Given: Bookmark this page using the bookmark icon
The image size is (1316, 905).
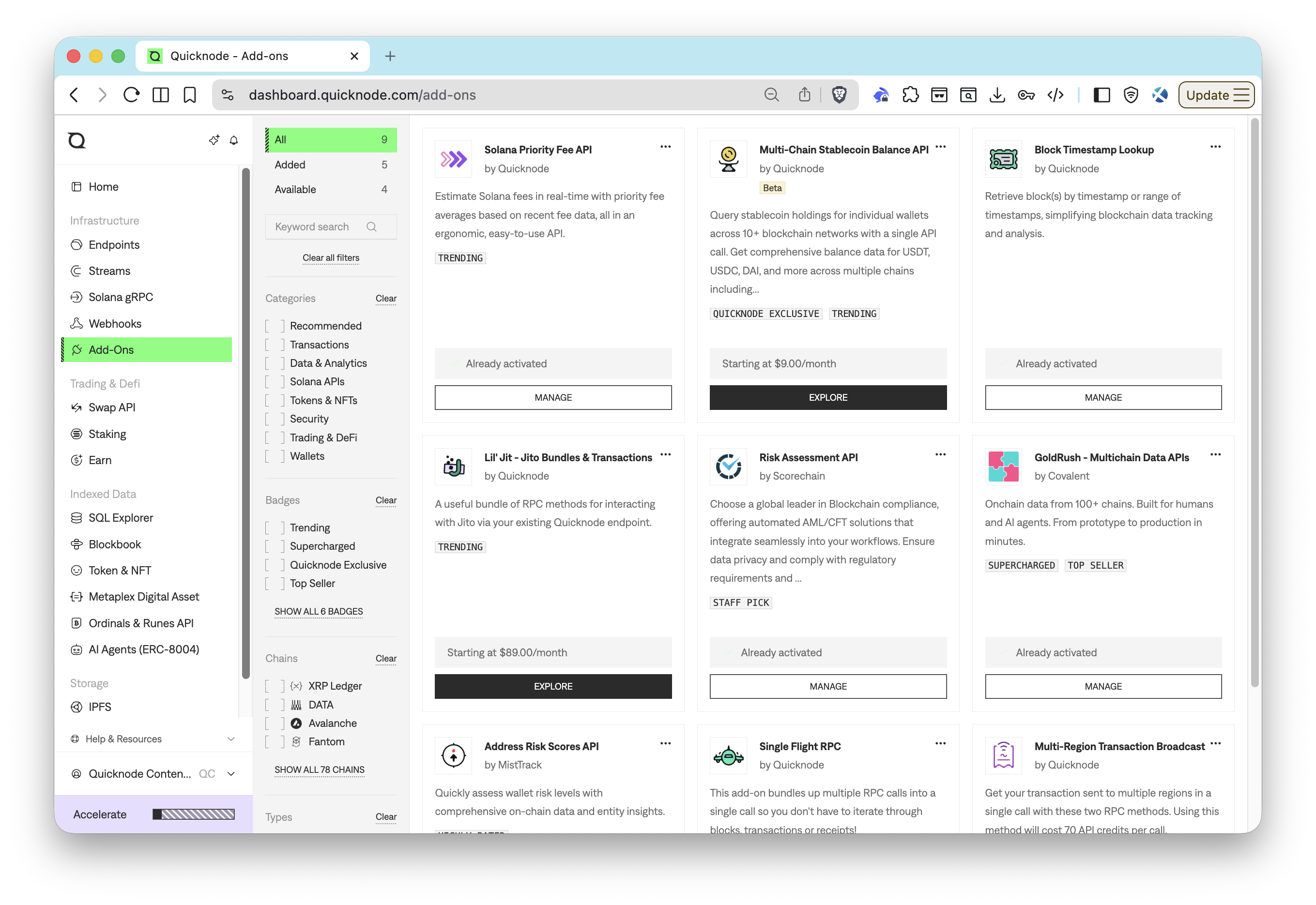Looking at the screenshot, I should point(189,95).
